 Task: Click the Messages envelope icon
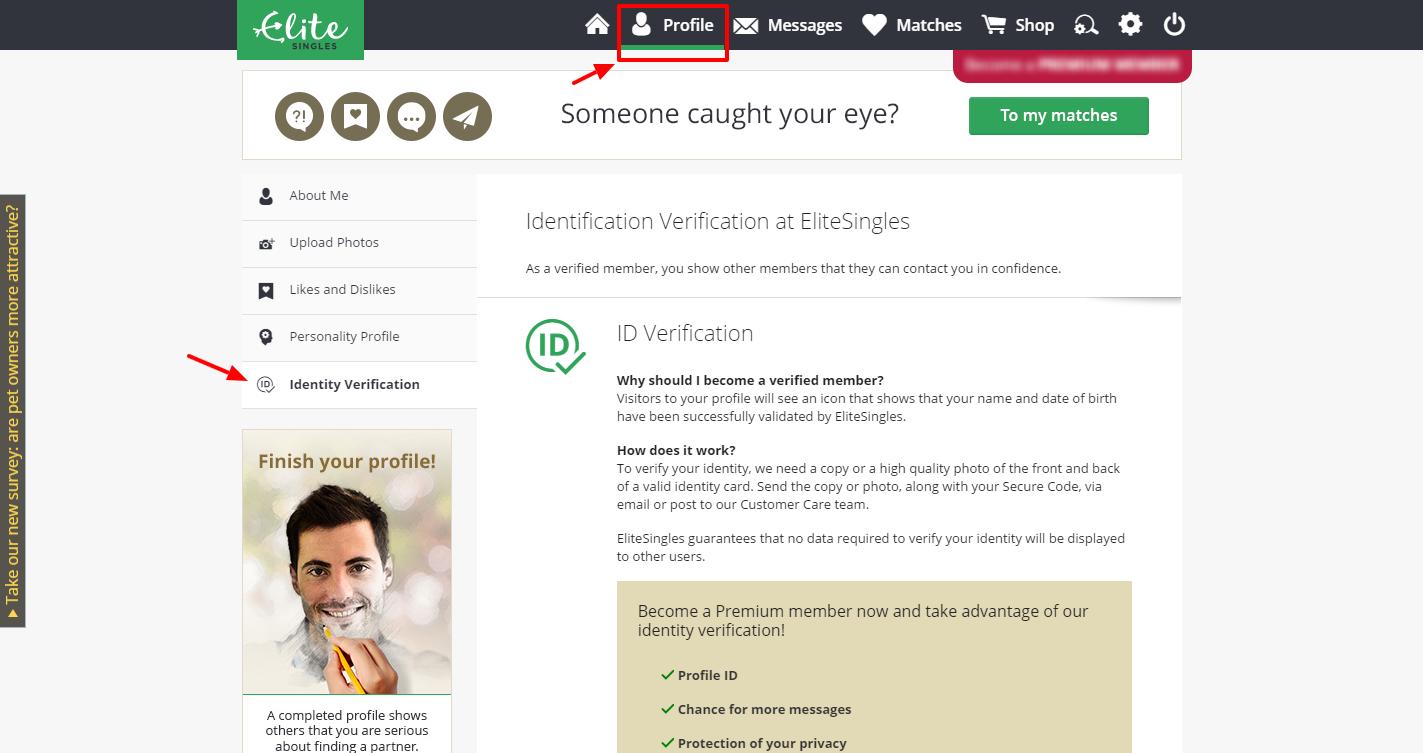[745, 26]
